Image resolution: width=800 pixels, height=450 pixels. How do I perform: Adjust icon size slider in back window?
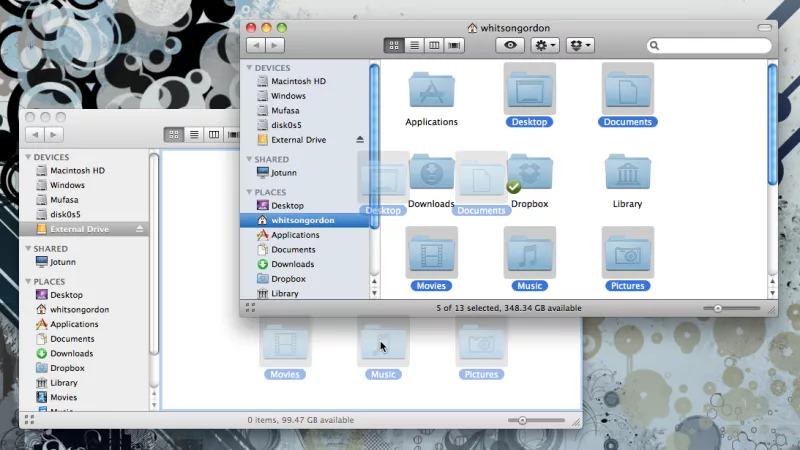coord(522,420)
